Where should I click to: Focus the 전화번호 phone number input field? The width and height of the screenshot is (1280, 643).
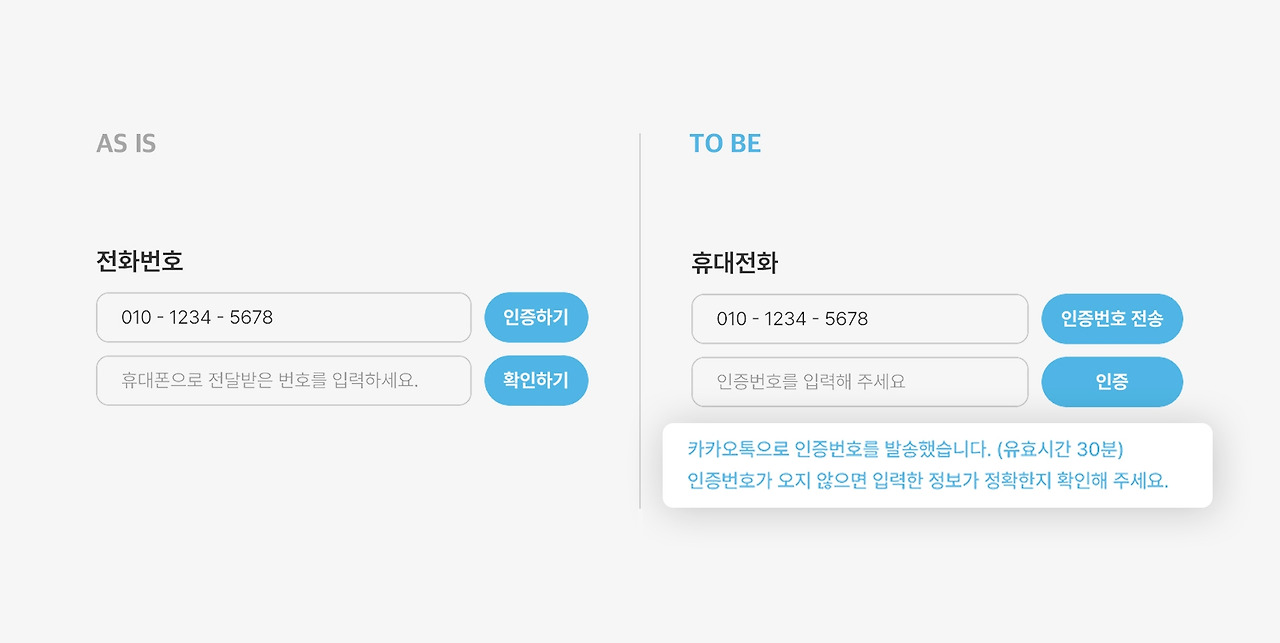(x=284, y=317)
